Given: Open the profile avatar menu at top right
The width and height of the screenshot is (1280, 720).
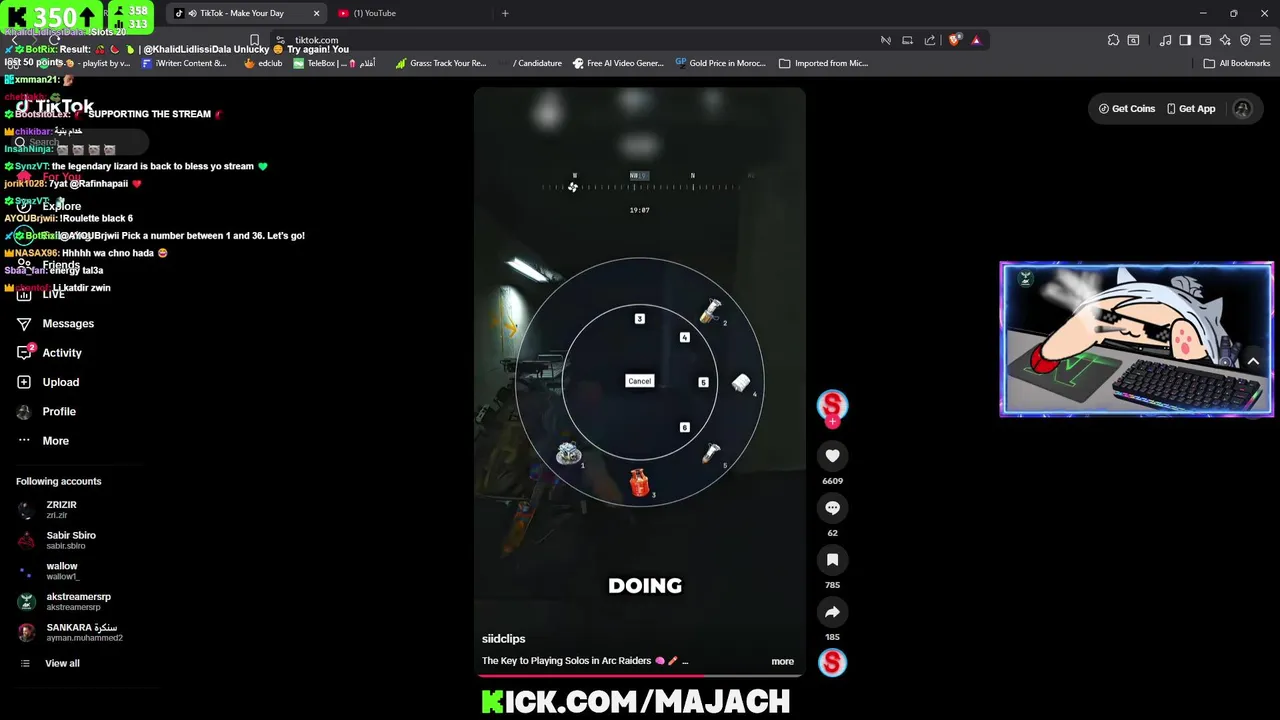Looking at the screenshot, I should point(1242,109).
